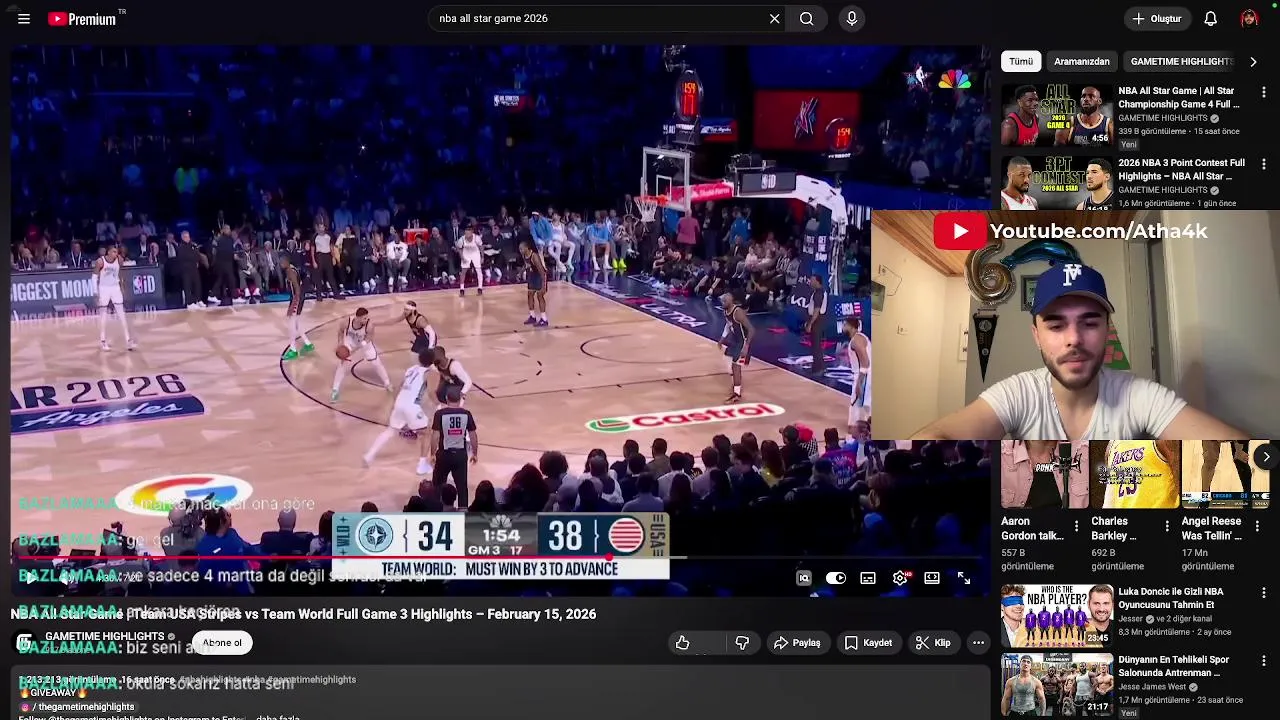Open the YouTube hamburger guide menu
The image size is (1280, 720).
24,18
